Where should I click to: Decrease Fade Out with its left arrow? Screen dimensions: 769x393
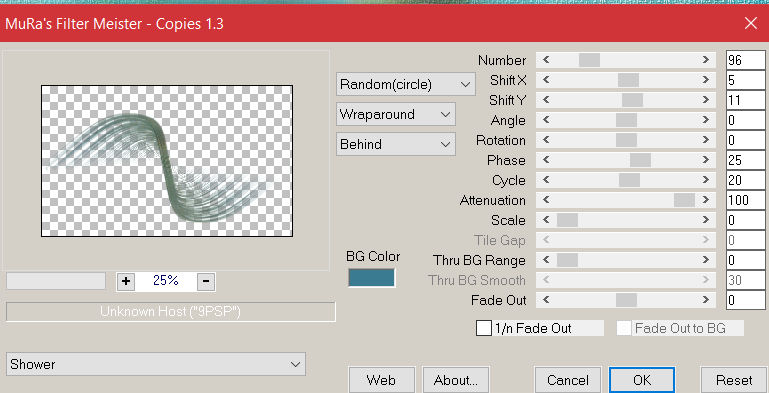(x=546, y=300)
